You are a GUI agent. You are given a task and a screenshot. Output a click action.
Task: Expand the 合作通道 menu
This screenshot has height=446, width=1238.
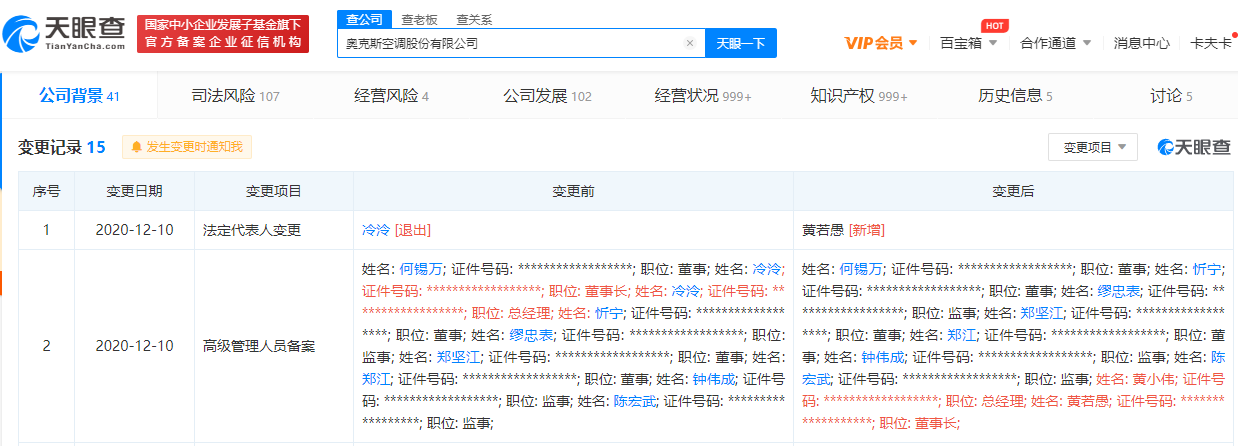point(1055,43)
